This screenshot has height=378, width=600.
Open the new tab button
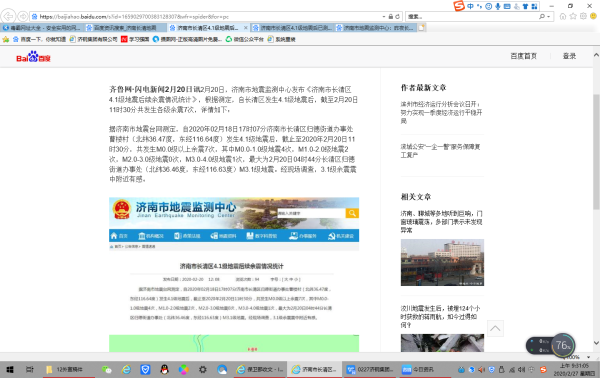422,28
